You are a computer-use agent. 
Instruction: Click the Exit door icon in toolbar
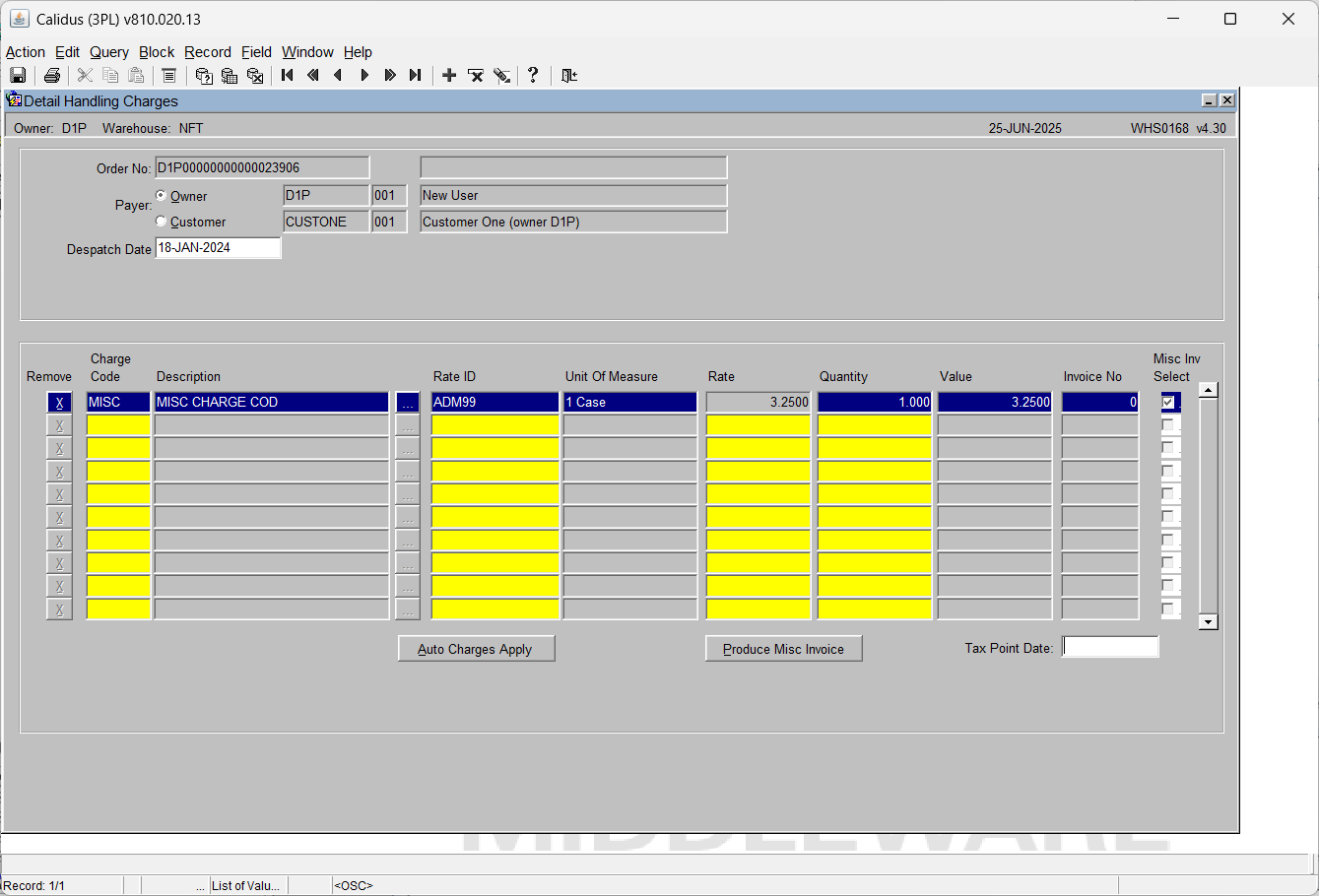[x=569, y=76]
